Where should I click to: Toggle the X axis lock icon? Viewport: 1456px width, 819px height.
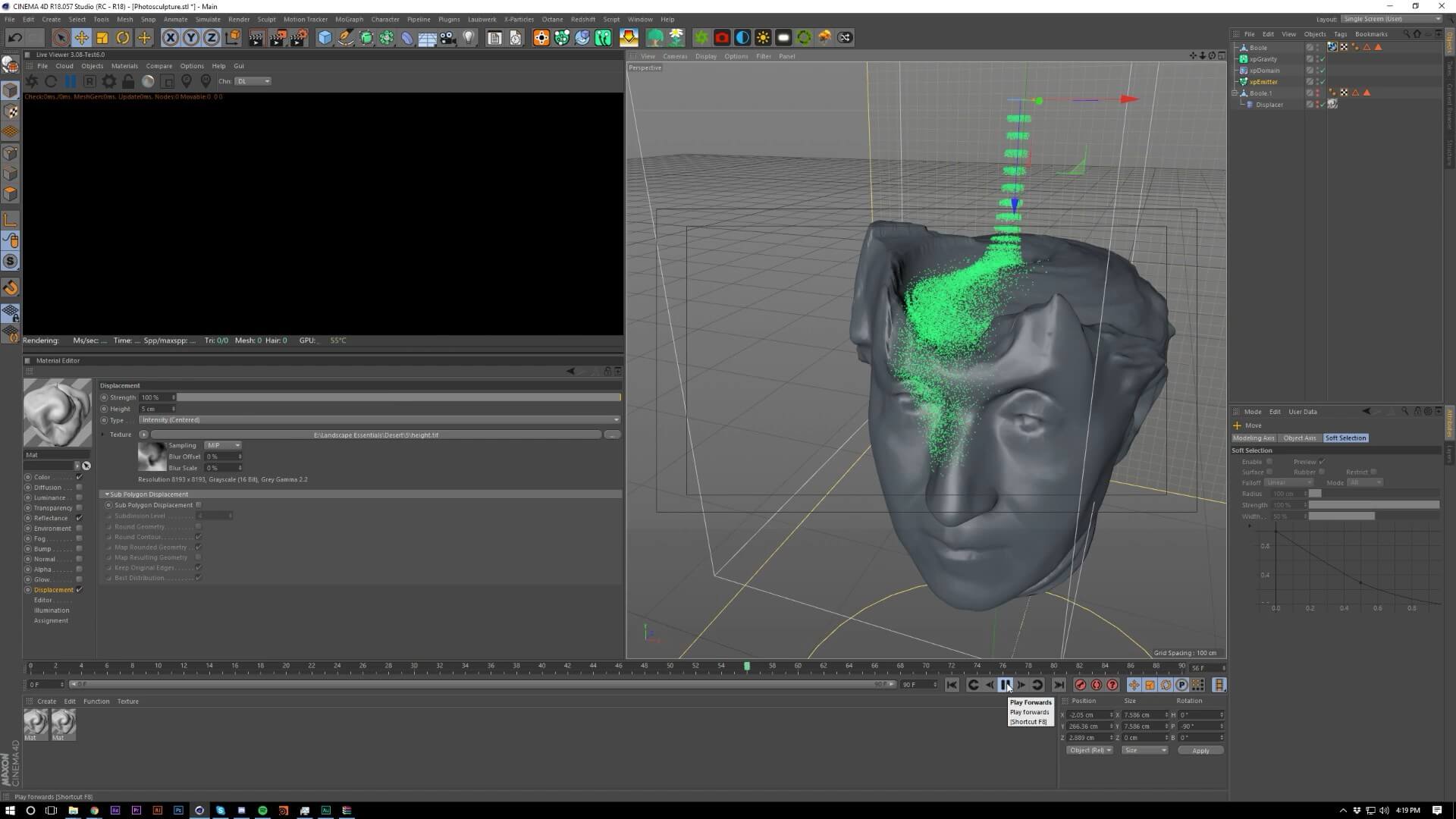(x=171, y=37)
